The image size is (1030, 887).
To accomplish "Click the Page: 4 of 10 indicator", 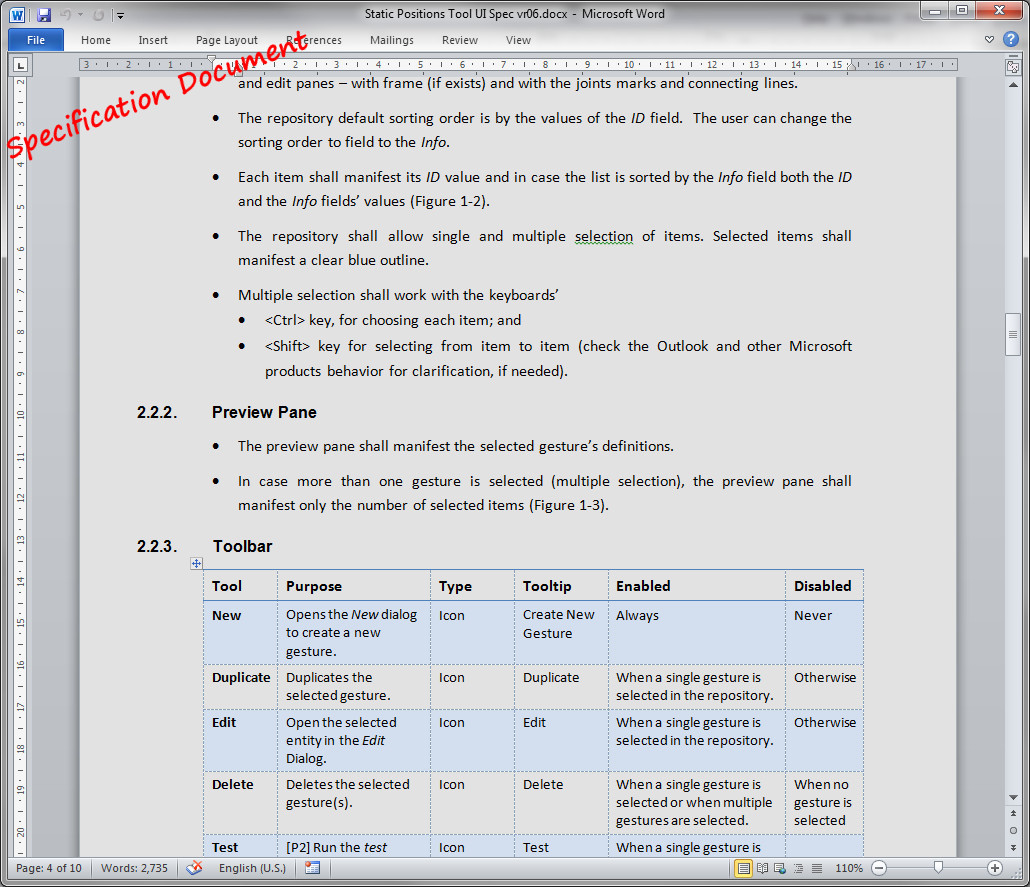I will pos(49,868).
